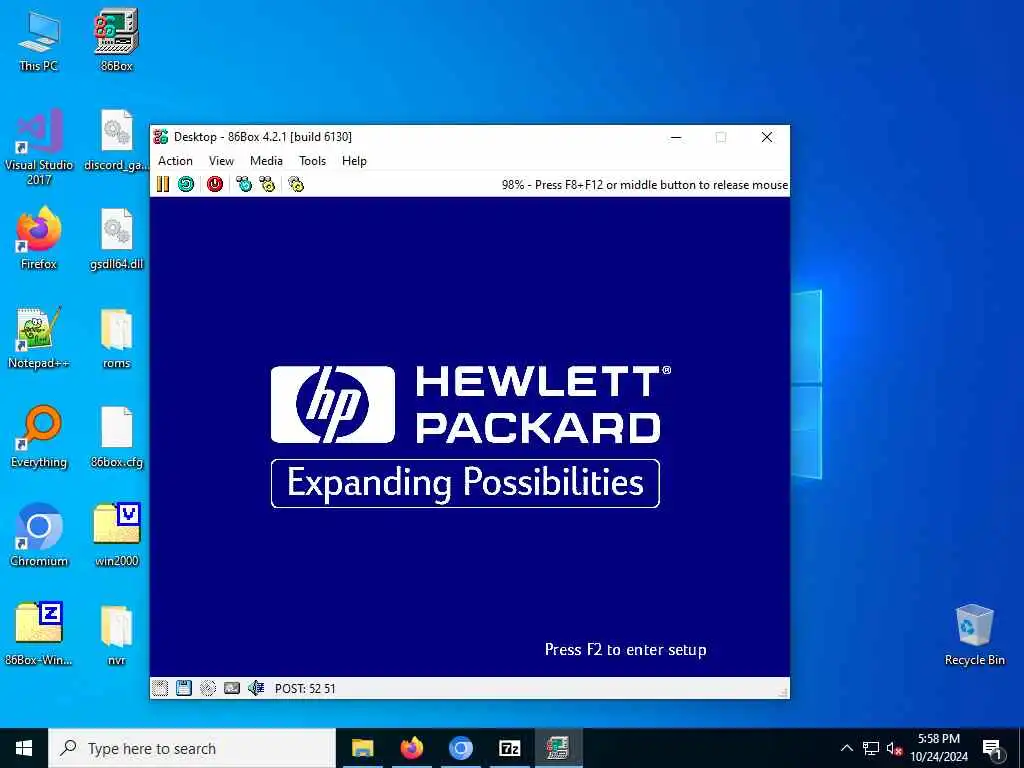Open the Media menu
Image resolution: width=1024 pixels, height=768 pixels.
(266, 161)
